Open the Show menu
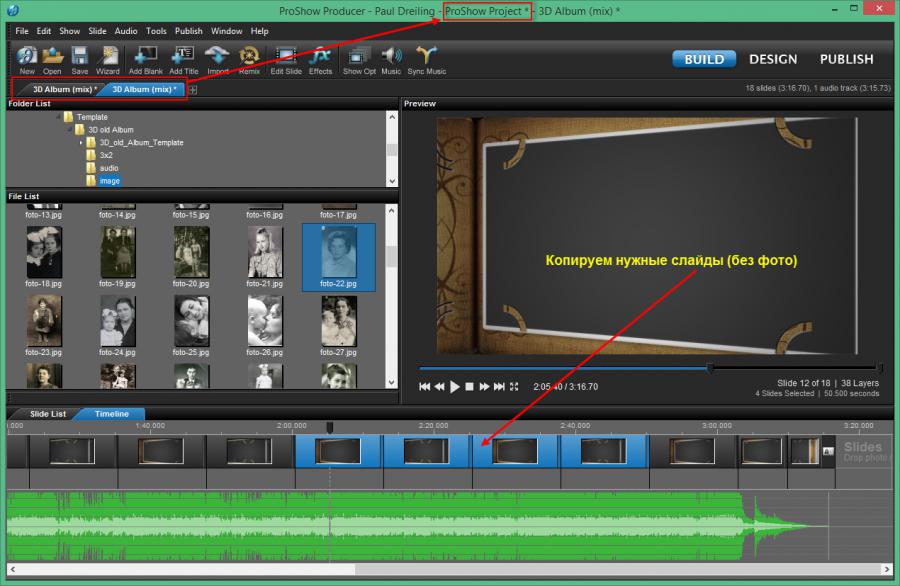This screenshot has height=586, width=900. click(x=69, y=31)
